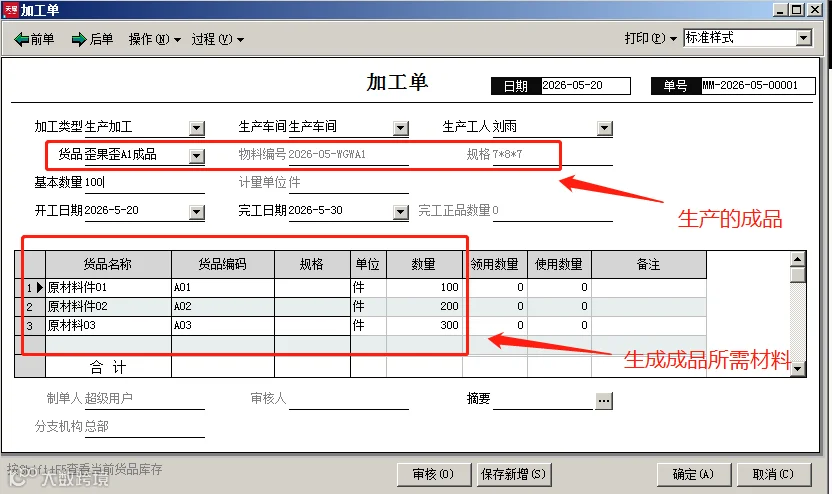Click the cell A03 in 货品编码
The image size is (832, 494).
[222, 325]
